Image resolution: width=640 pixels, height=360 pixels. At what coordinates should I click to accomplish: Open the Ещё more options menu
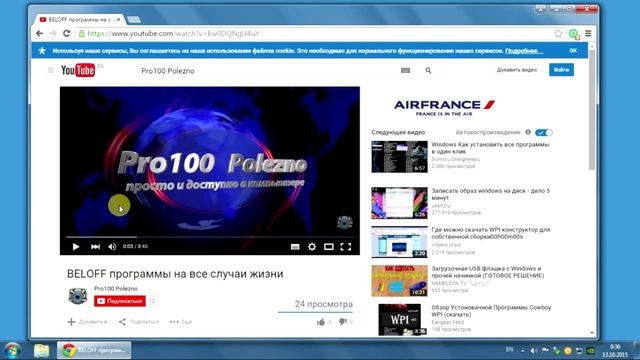pyautogui.click(x=180, y=322)
